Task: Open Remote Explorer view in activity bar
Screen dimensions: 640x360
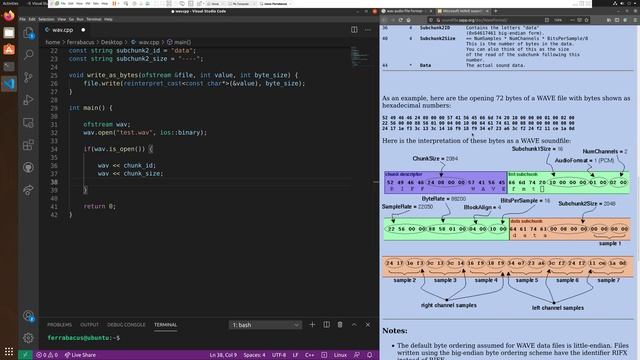Action: tap(28, 122)
